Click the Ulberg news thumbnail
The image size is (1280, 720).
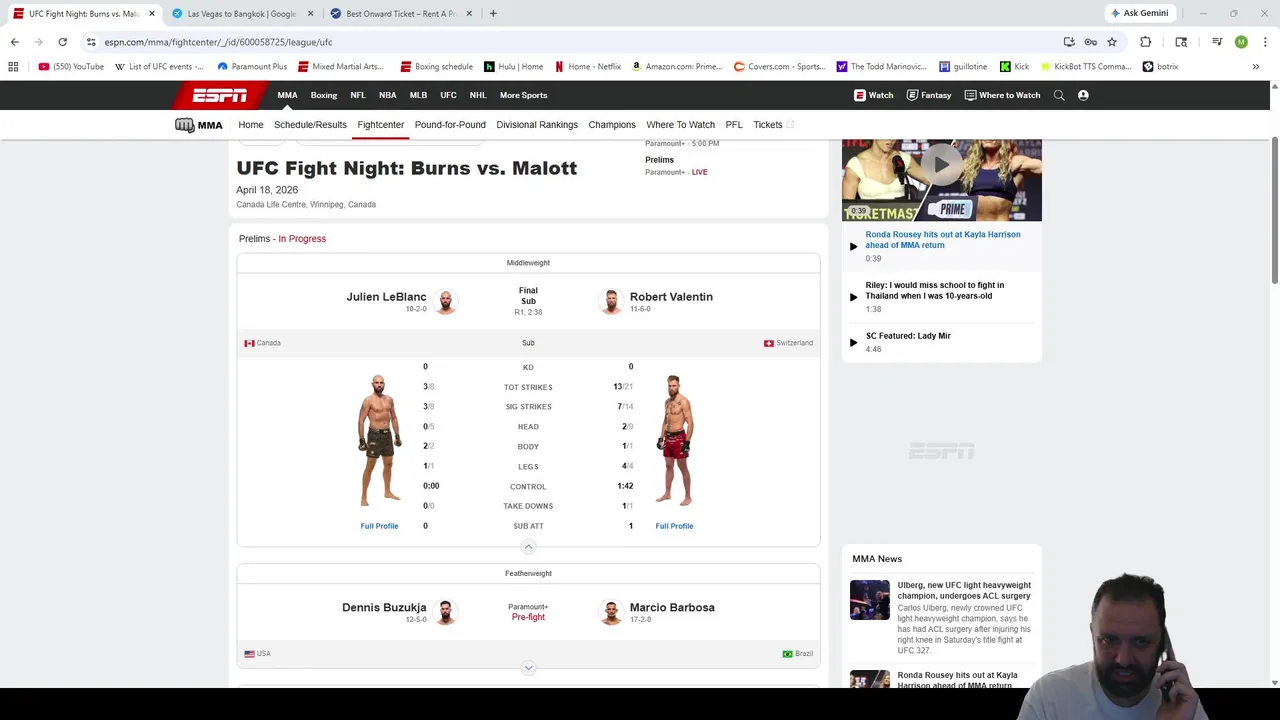pos(870,600)
